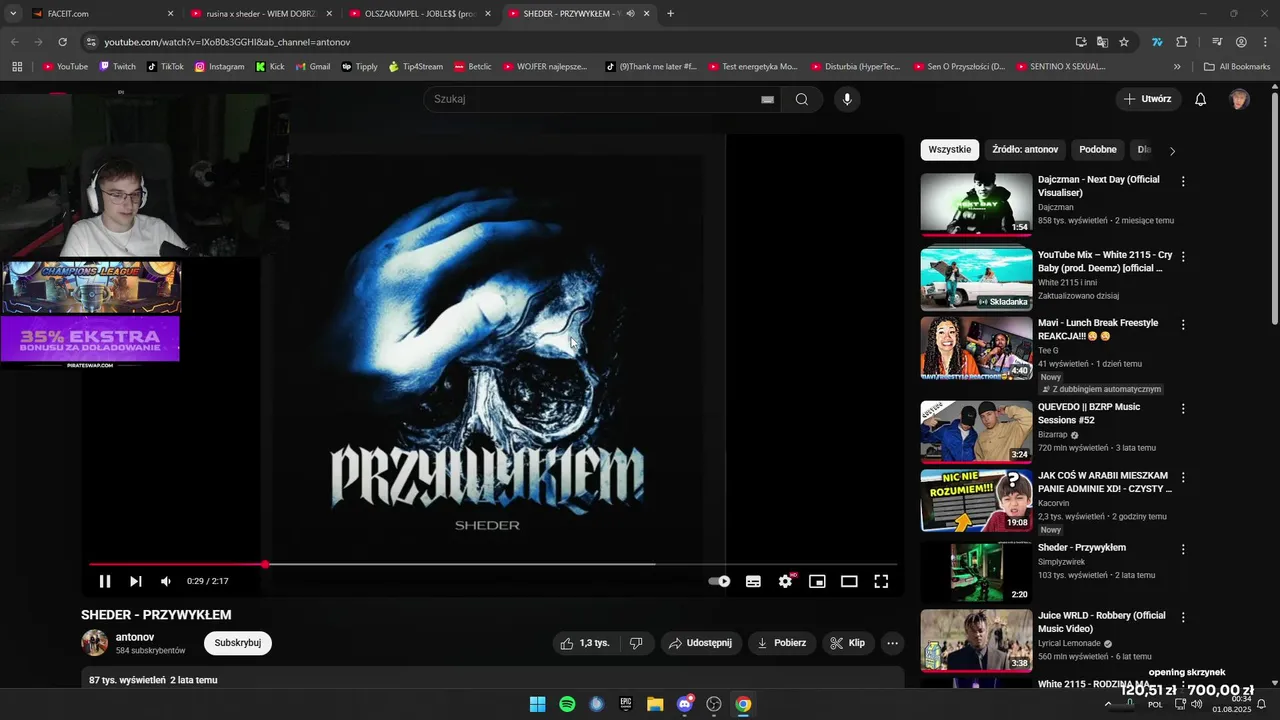The width and height of the screenshot is (1280, 720).
Task: Bookmark this page with star icon
Action: [x=1124, y=42]
